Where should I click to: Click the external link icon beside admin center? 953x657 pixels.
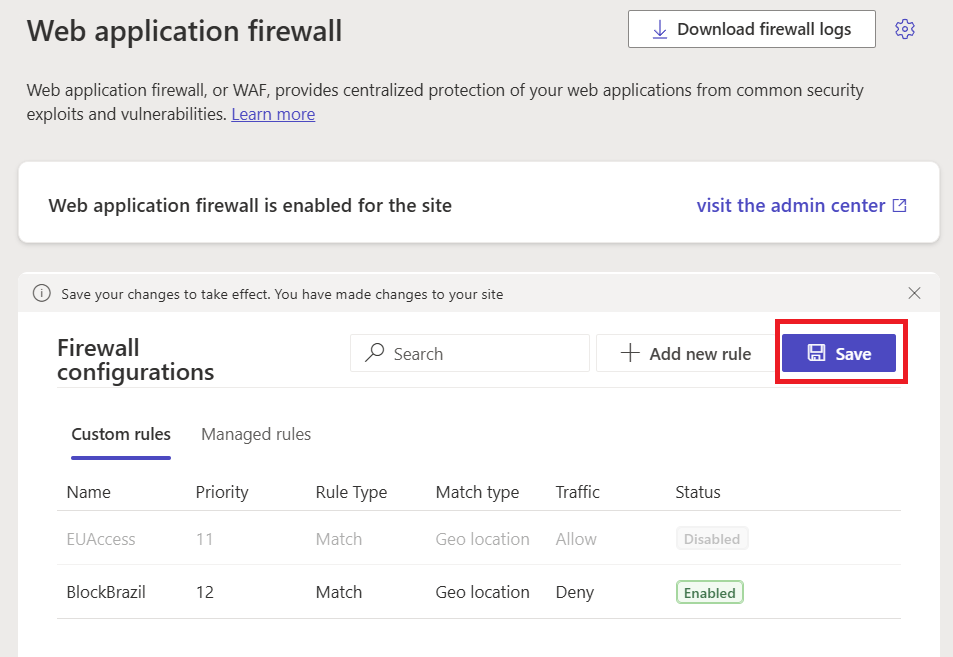coord(900,205)
